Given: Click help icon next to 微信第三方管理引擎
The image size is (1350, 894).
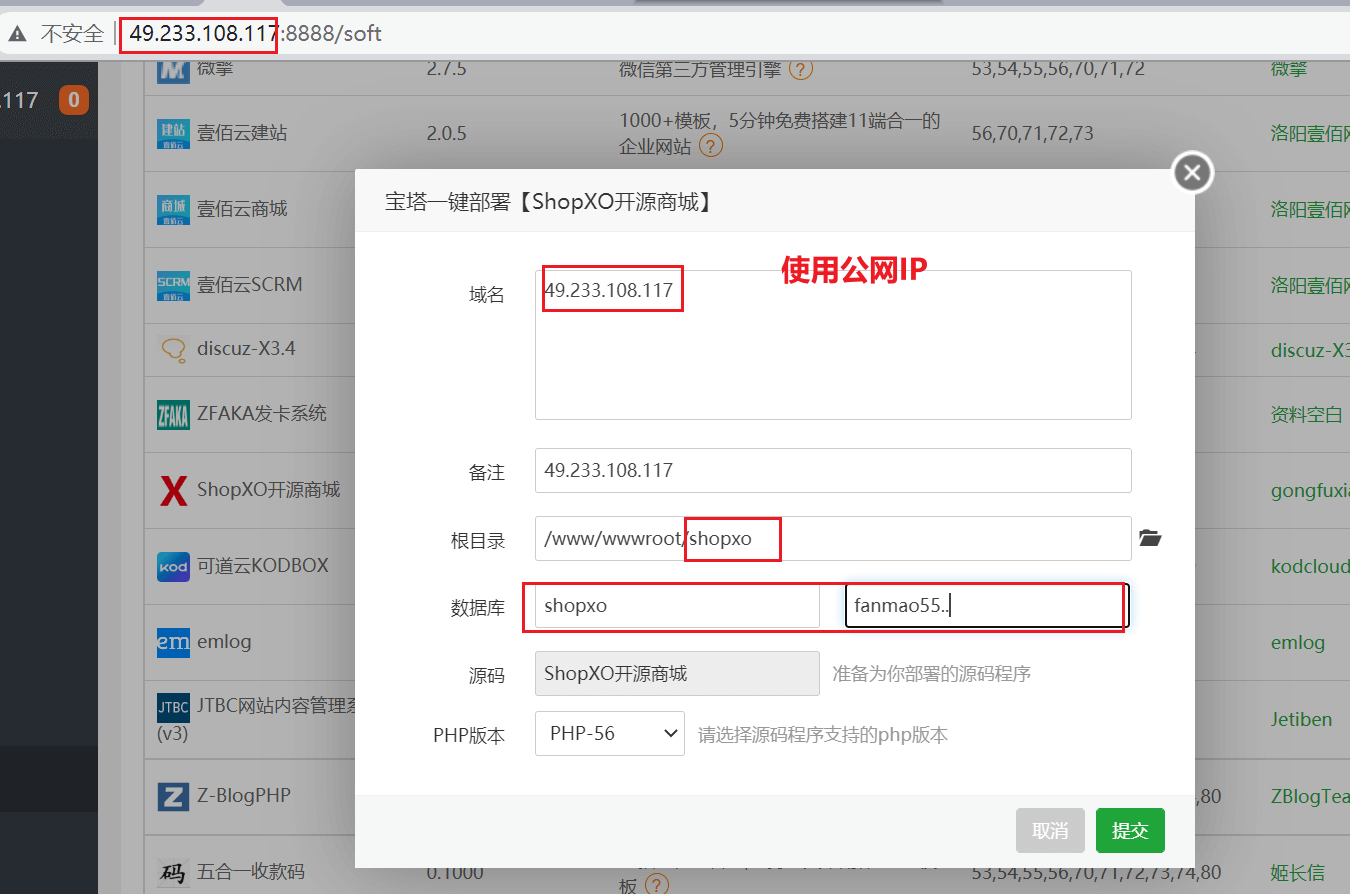Looking at the screenshot, I should pos(801,70).
